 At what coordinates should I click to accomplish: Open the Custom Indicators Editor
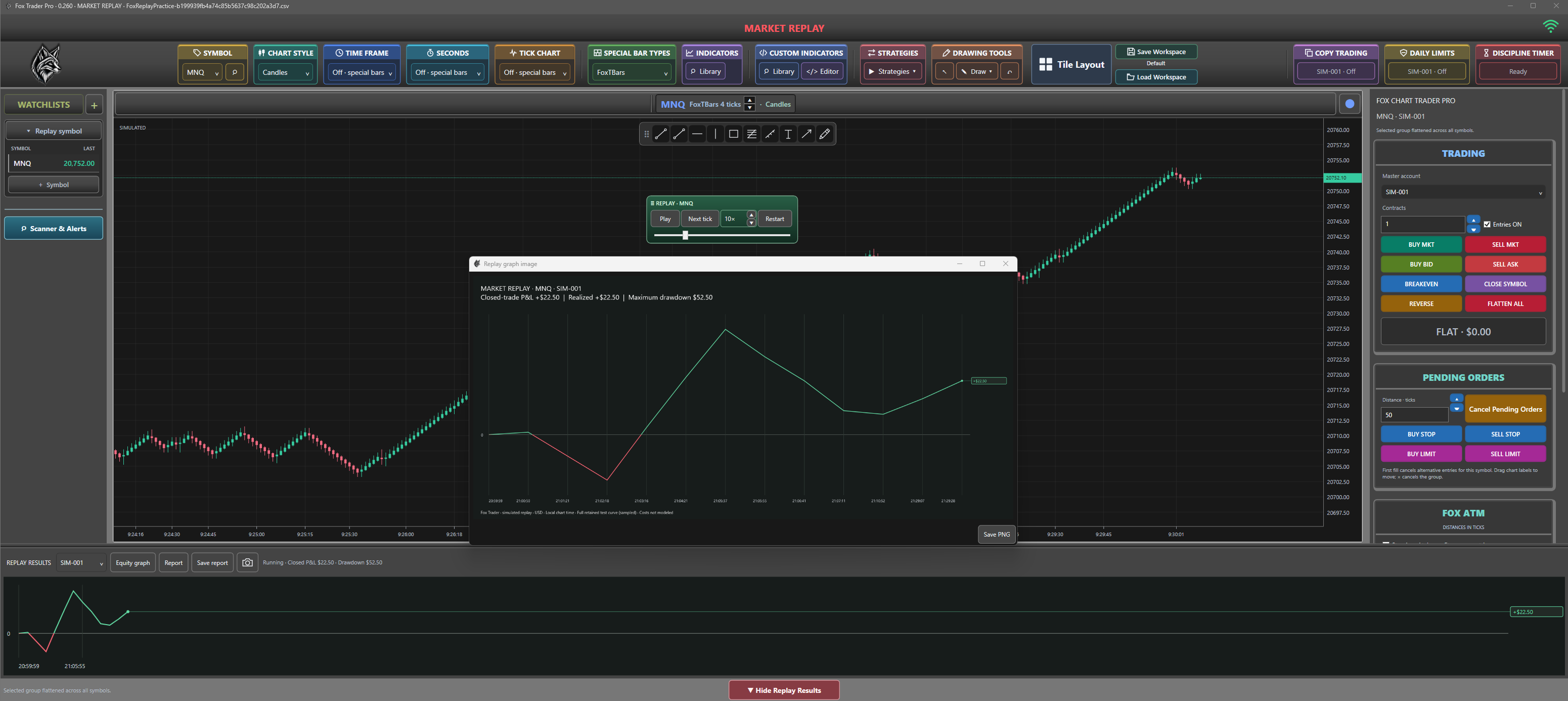822,72
